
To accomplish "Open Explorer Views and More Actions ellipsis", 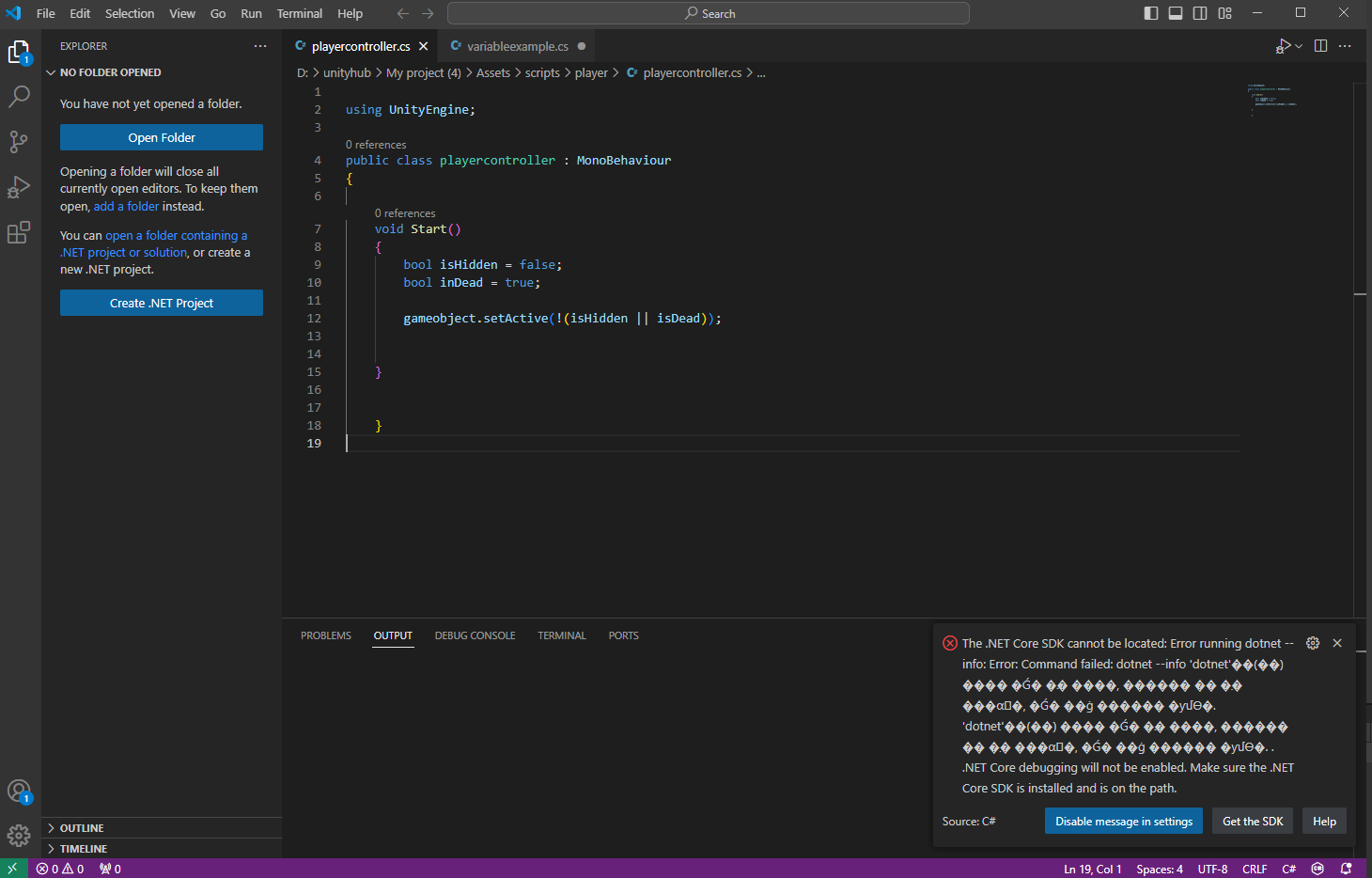I will click(x=260, y=46).
